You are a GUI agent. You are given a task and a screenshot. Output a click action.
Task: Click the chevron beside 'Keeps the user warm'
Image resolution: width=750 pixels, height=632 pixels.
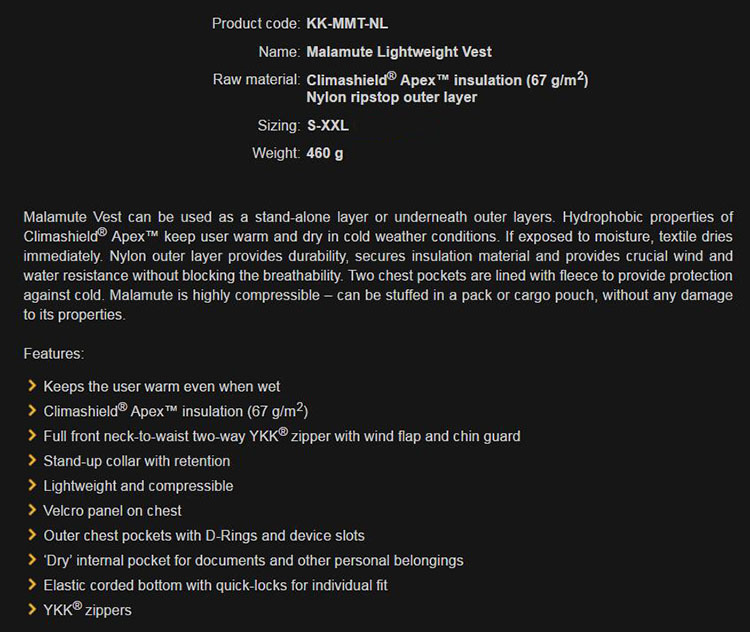(x=32, y=386)
